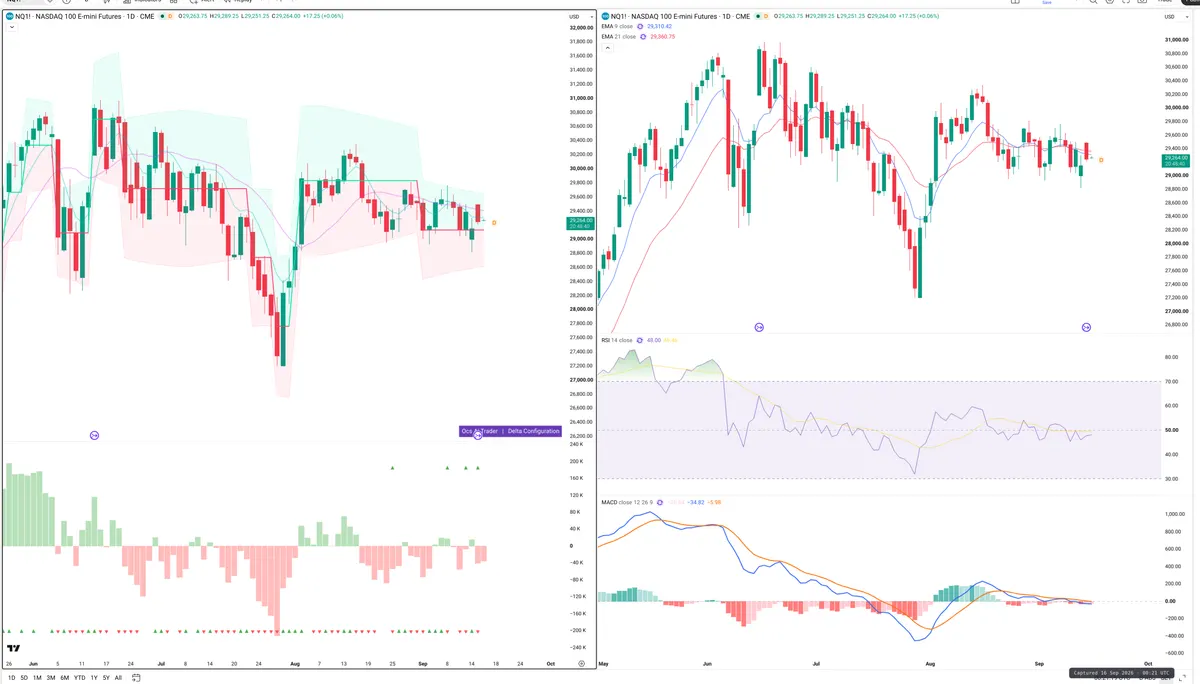This screenshot has width=1200, height=684.
Task: Click the EMA 21 value 29,360.75
Action: (663, 36)
